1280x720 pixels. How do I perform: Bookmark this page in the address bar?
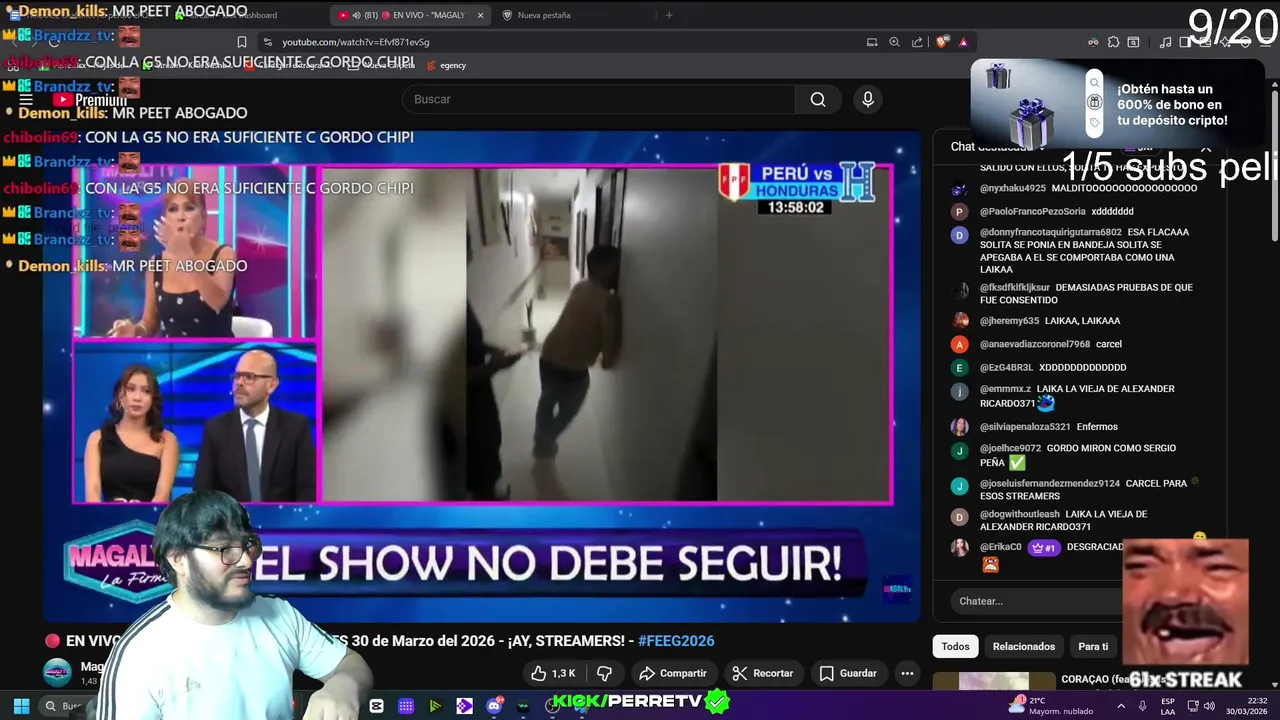[x=241, y=42]
